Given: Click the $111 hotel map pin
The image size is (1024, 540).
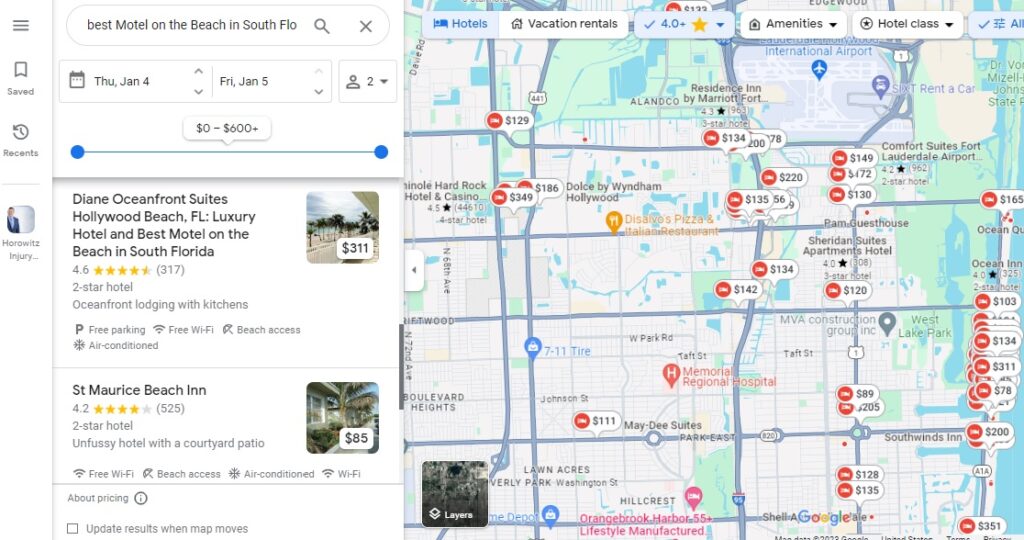Looking at the screenshot, I should 595,422.
